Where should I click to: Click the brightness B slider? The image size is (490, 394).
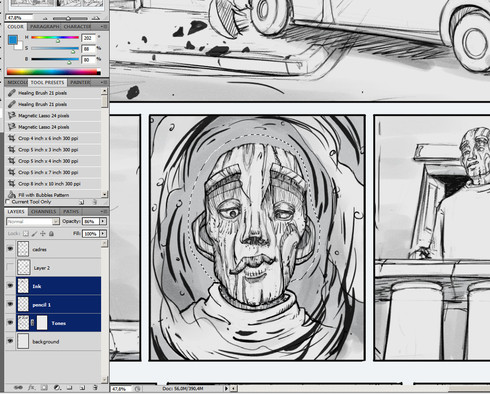pos(55,60)
